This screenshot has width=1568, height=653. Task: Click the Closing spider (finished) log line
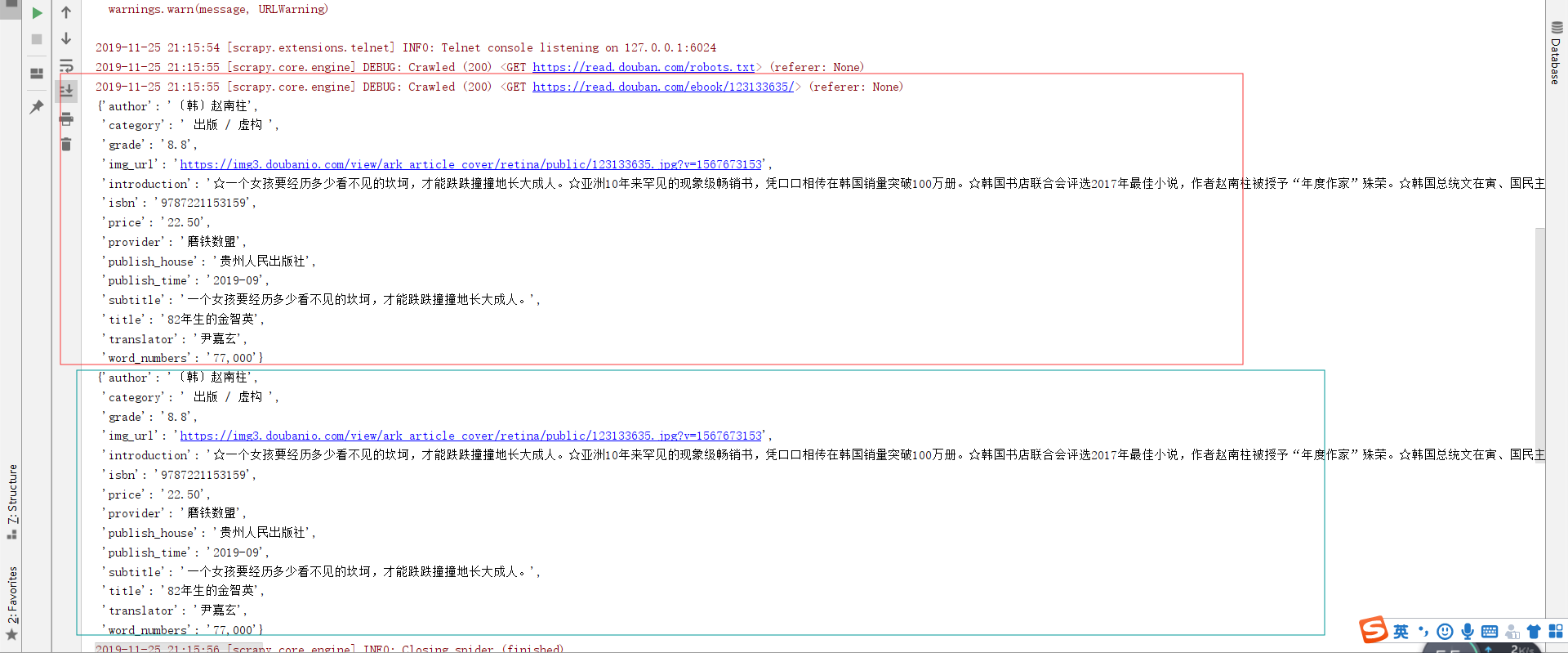[x=329, y=648]
